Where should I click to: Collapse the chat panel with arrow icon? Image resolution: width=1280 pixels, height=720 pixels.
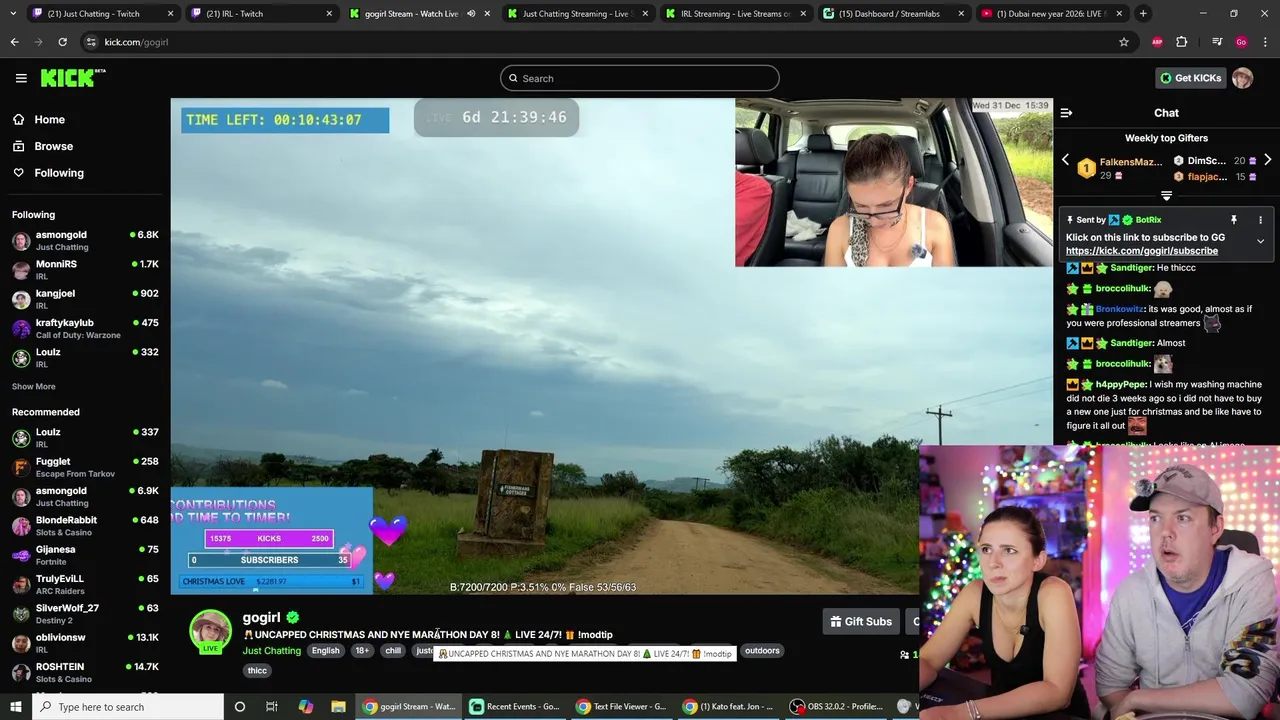coord(1066,113)
